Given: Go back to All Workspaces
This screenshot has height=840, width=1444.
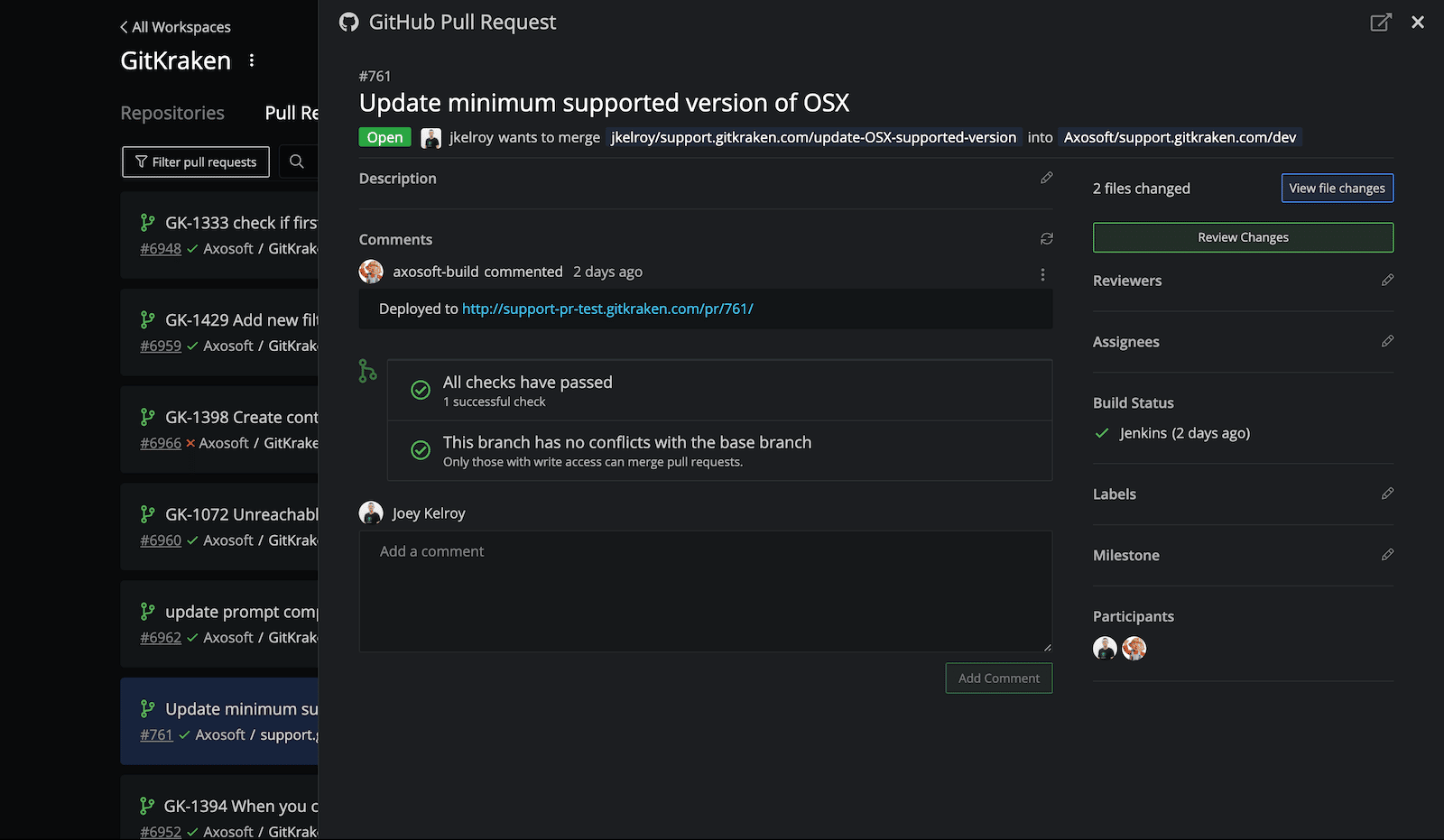Looking at the screenshot, I should (x=175, y=27).
